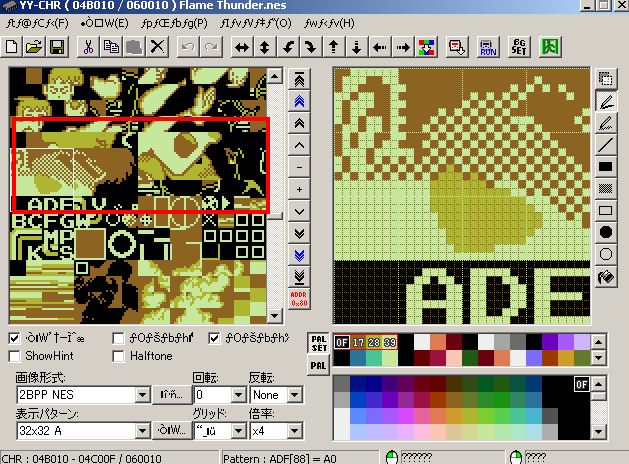Screen dimensions: 629x464
Task: Open the Options (O) menu
Action: [256, 23]
